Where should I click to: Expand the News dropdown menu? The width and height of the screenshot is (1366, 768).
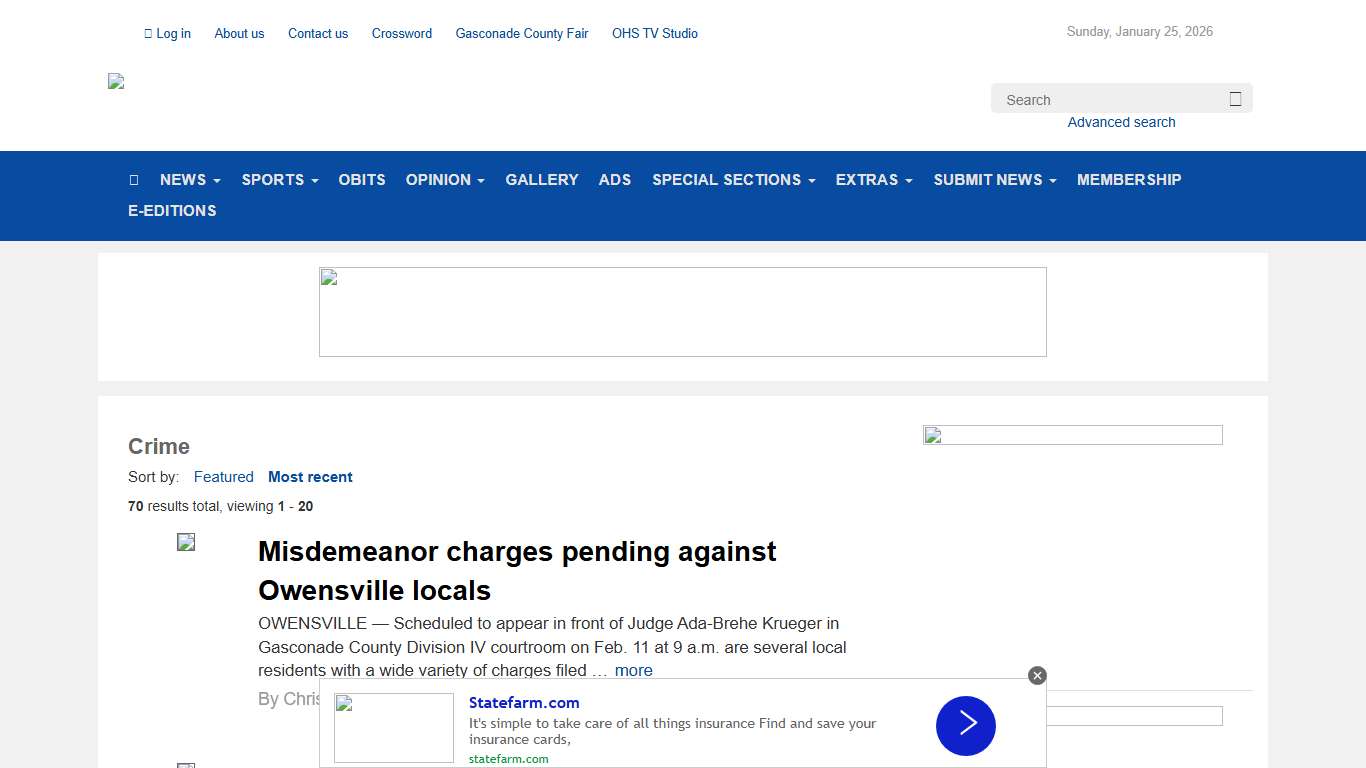point(189,180)
